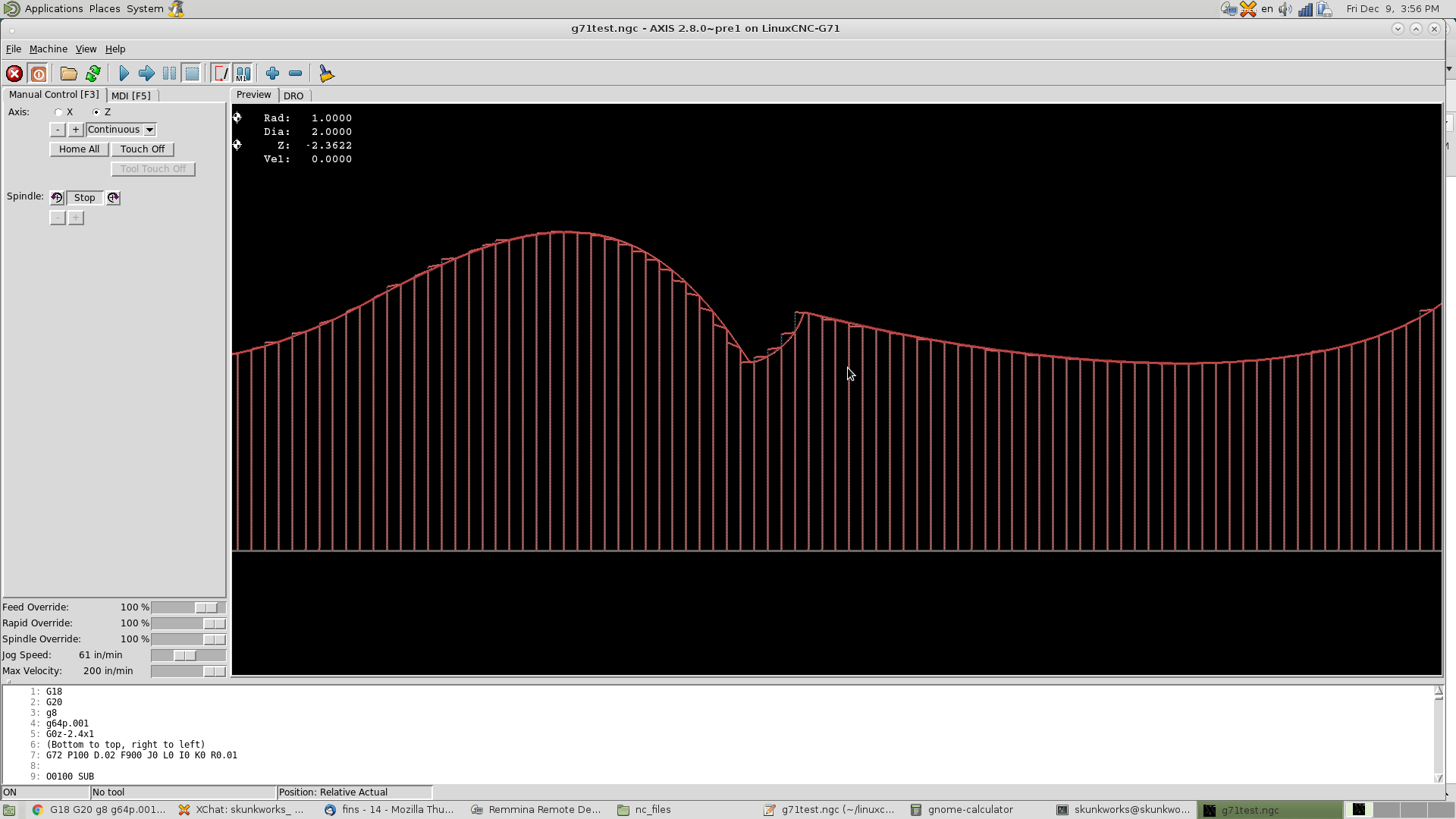Click clock showing Fri Dec 9

pos(1392,9)
